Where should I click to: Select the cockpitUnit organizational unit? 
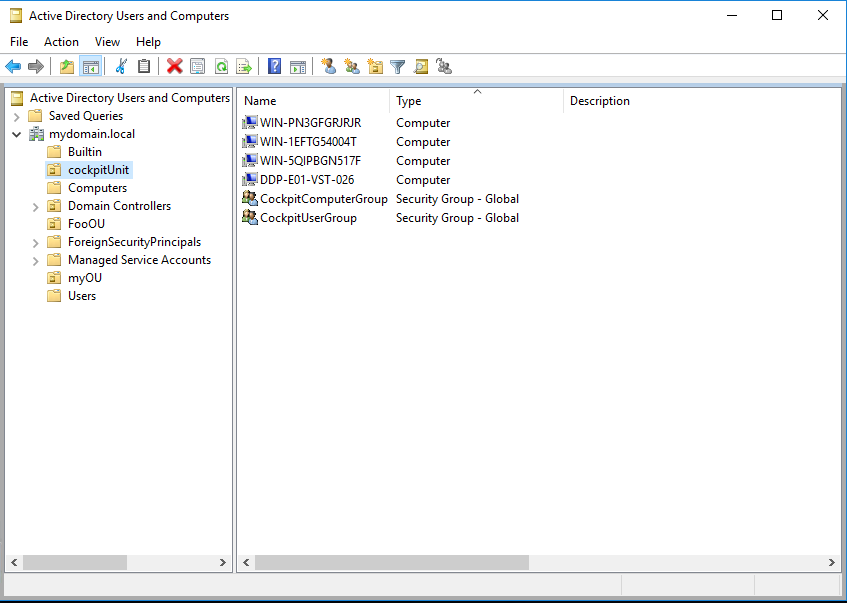click(x=98, y=170)
